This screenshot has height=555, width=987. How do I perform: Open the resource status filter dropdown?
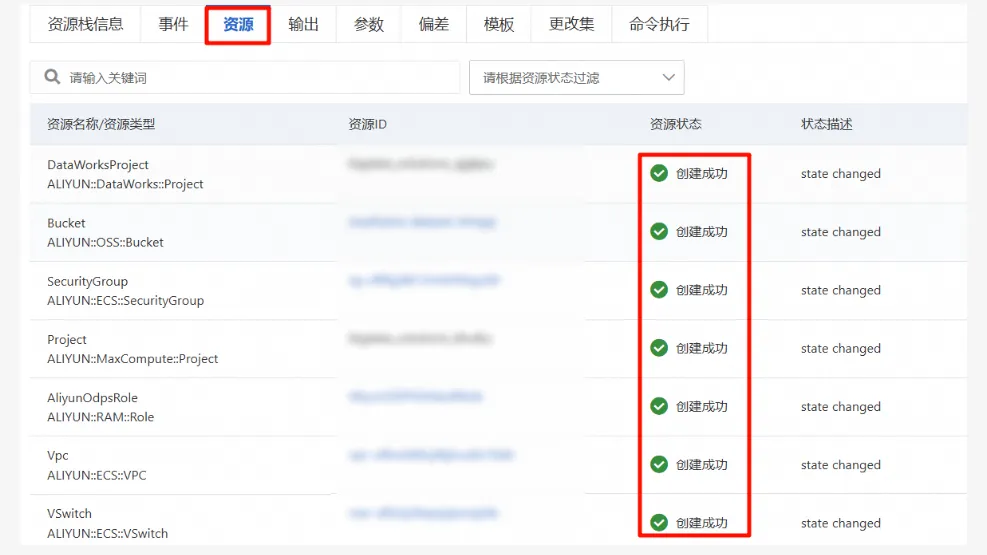tap(577, 77)
